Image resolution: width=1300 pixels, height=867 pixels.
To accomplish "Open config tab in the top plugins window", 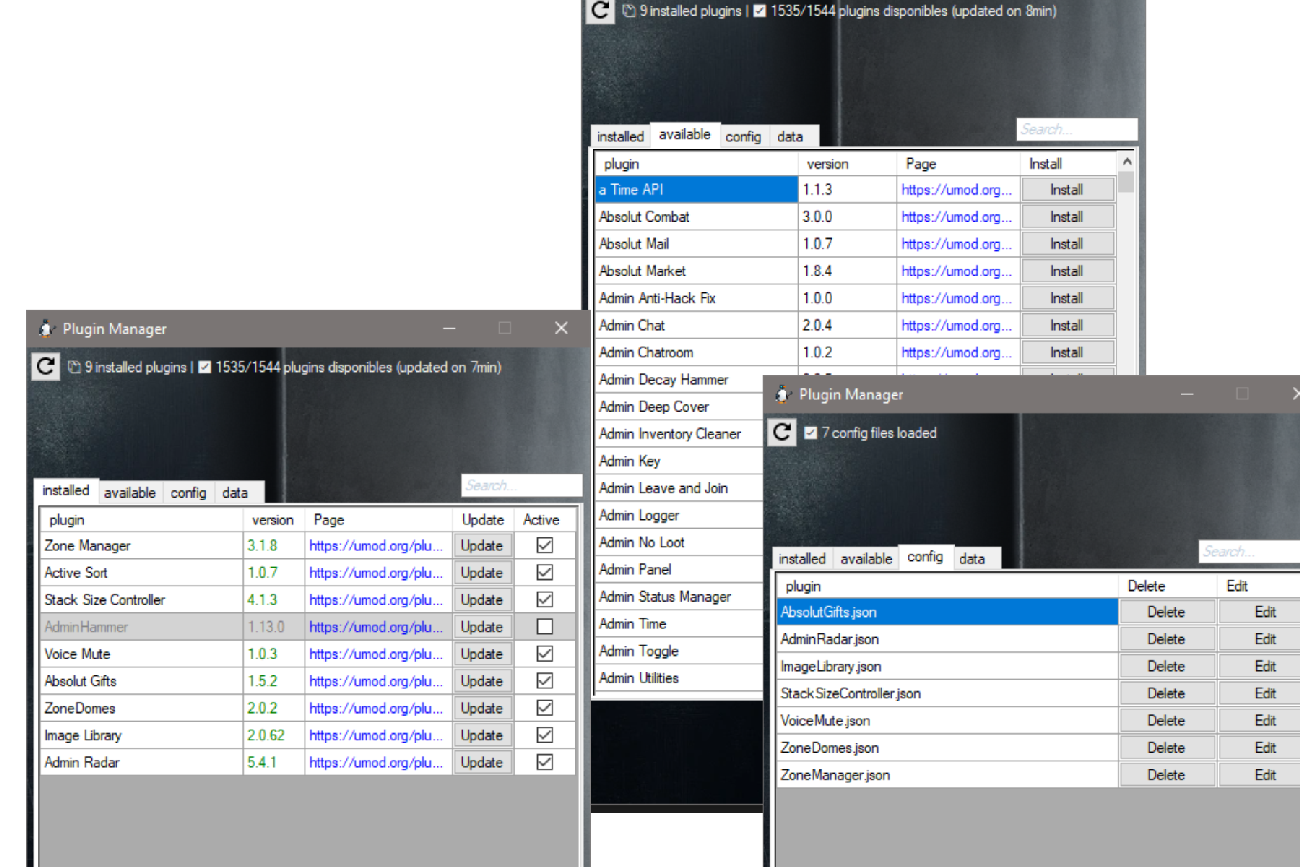I will (x=743, y=137).
